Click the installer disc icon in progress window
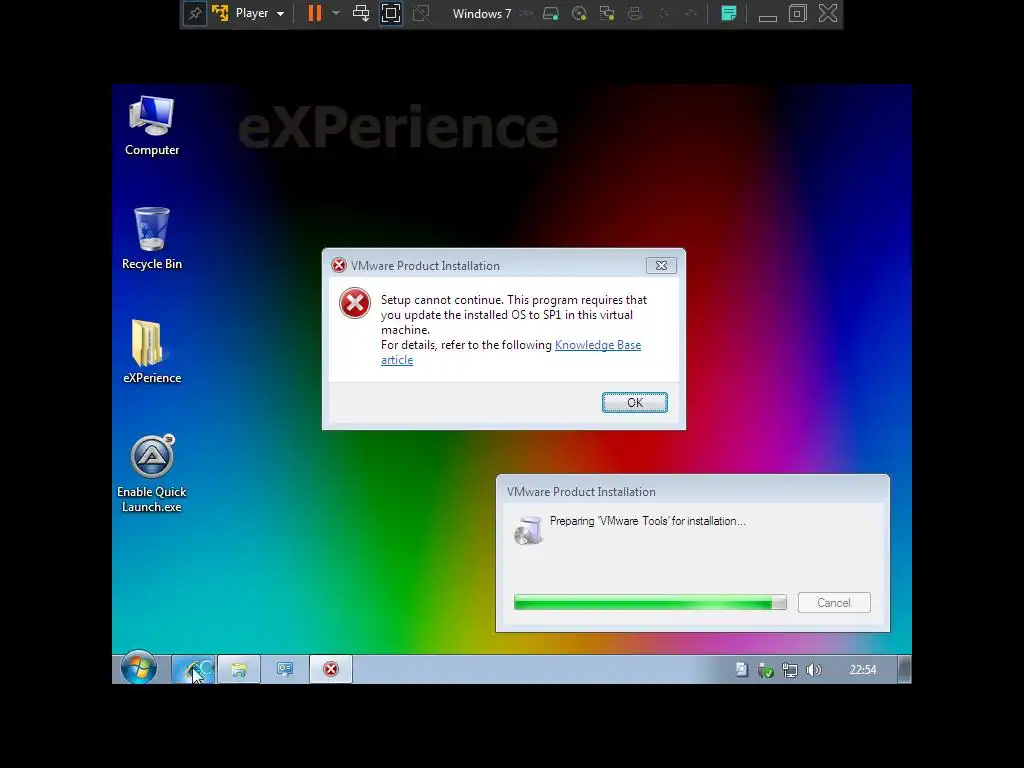1024x768 pixels. pyautogui.click(x=528, y=530)
